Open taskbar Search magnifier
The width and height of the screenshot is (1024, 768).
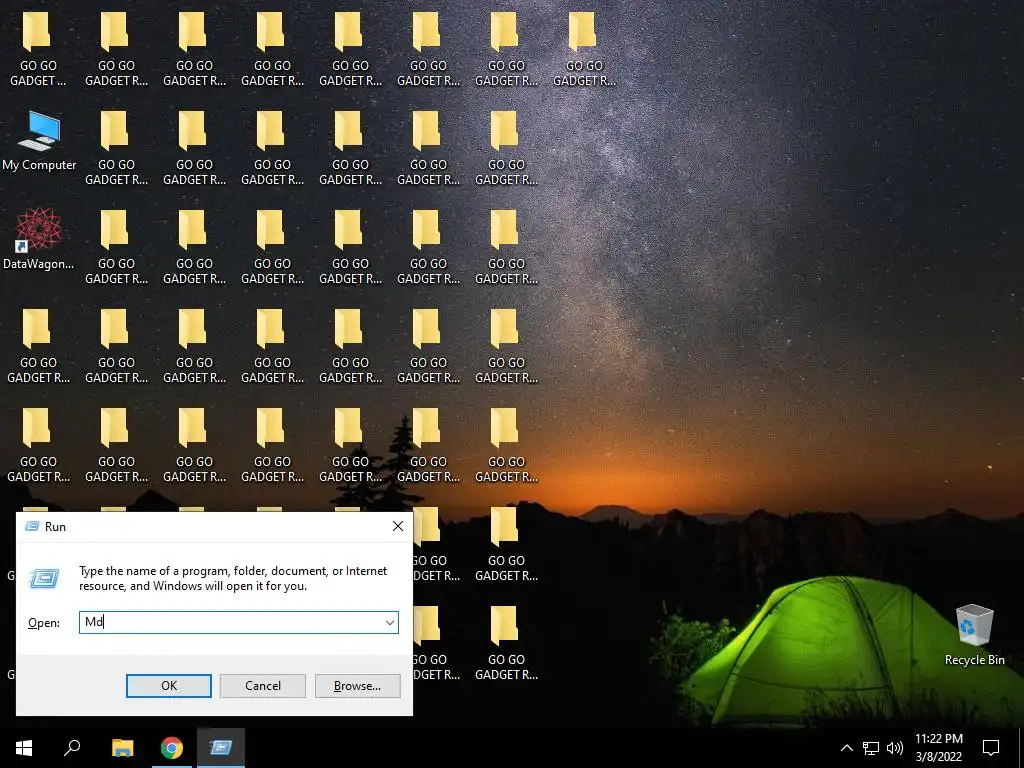[x=72, y=748]
